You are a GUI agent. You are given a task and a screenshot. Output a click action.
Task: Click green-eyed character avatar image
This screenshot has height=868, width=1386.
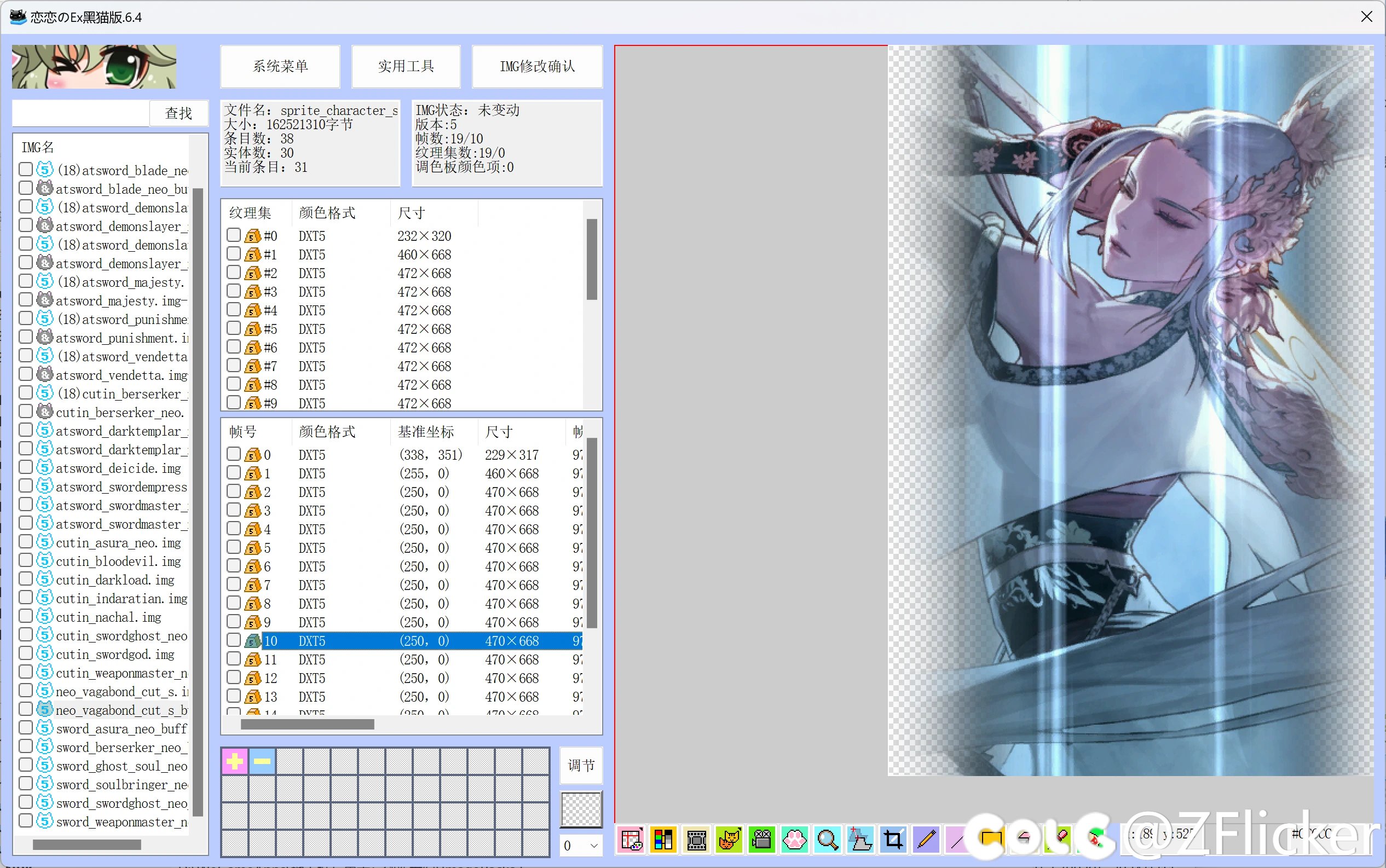pos(94,67)
